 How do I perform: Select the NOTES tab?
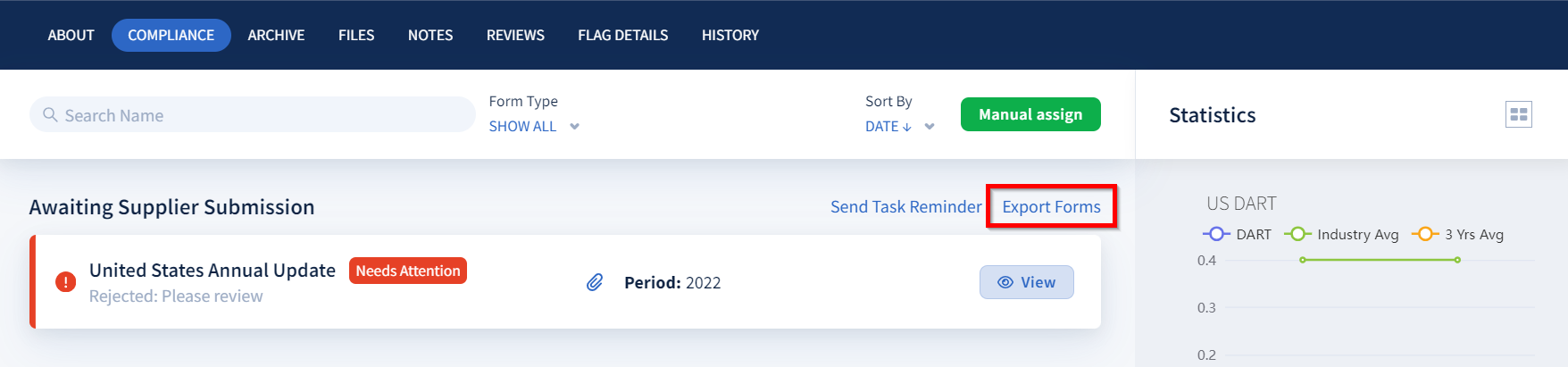pos(430,35)
